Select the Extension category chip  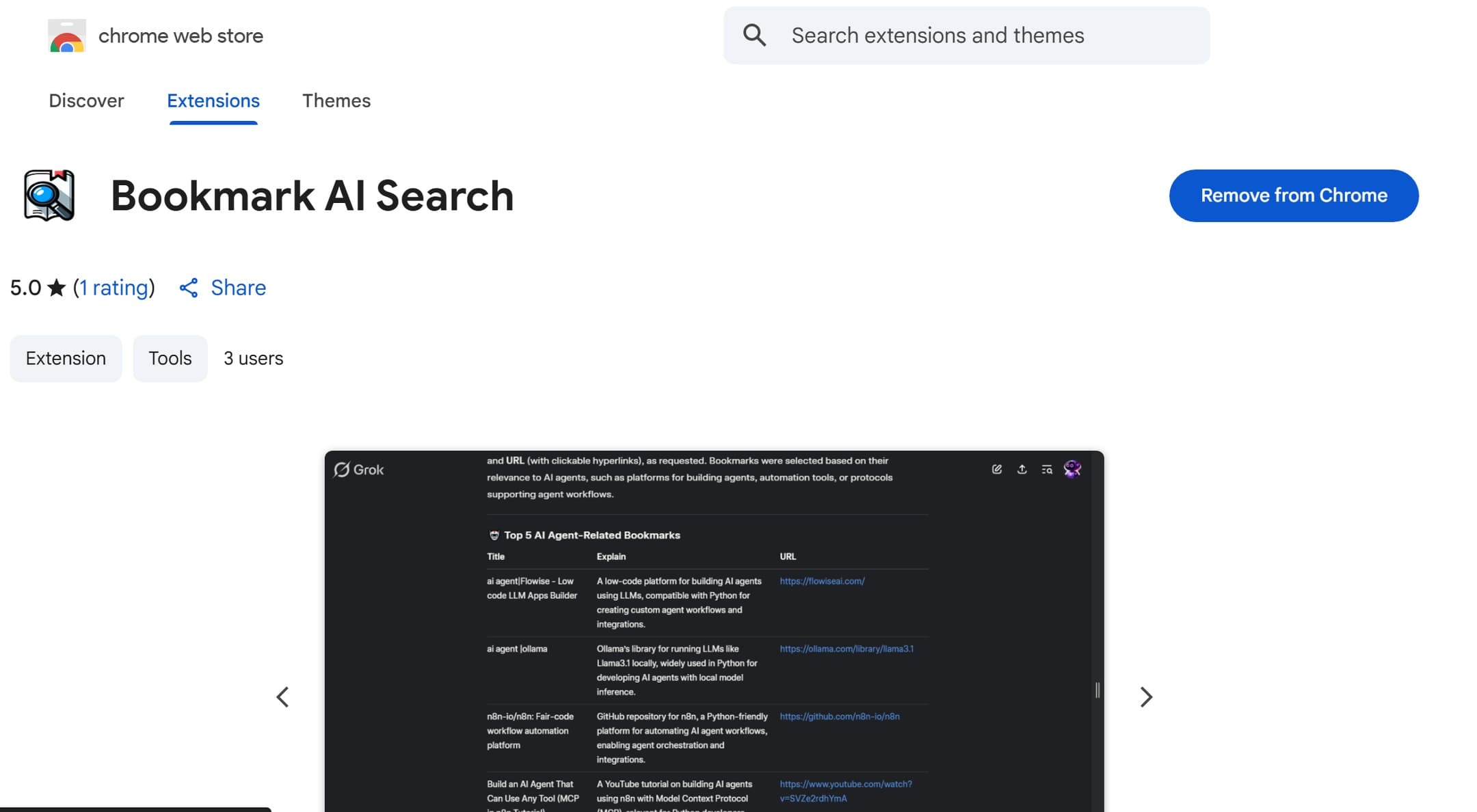(x=66, y=358)
